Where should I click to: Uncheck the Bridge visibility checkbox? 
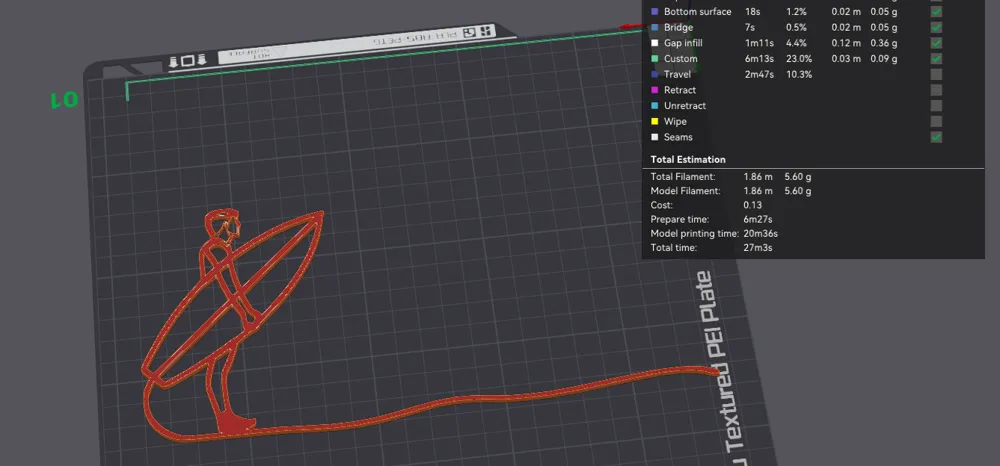tap(936, 27)
